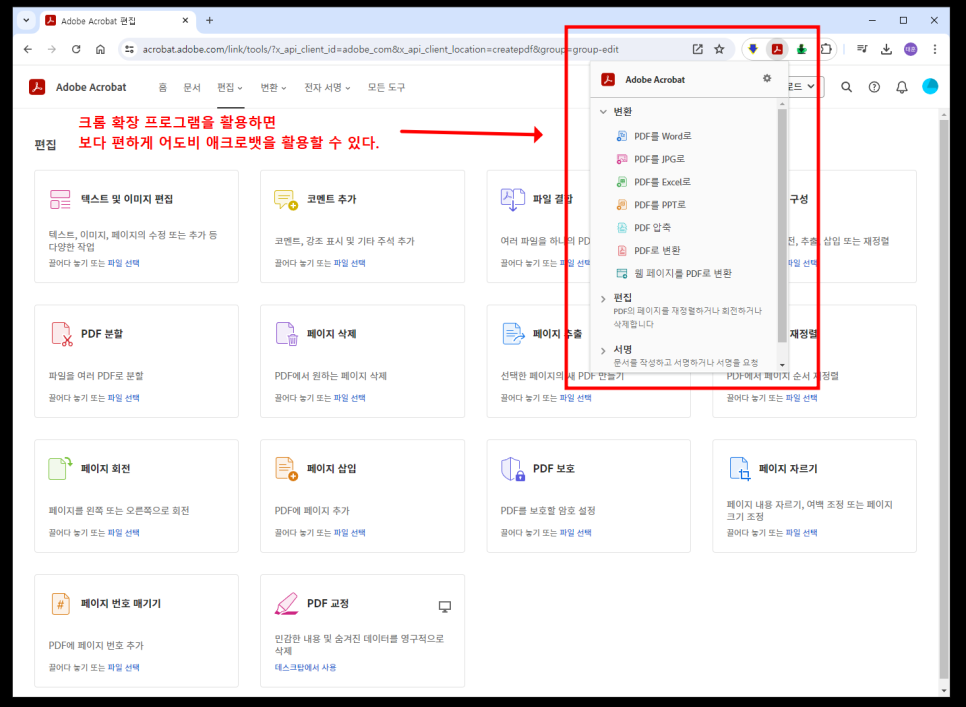Go to the browser home page
The image size is (966, 707).
(x=100, y=49)
